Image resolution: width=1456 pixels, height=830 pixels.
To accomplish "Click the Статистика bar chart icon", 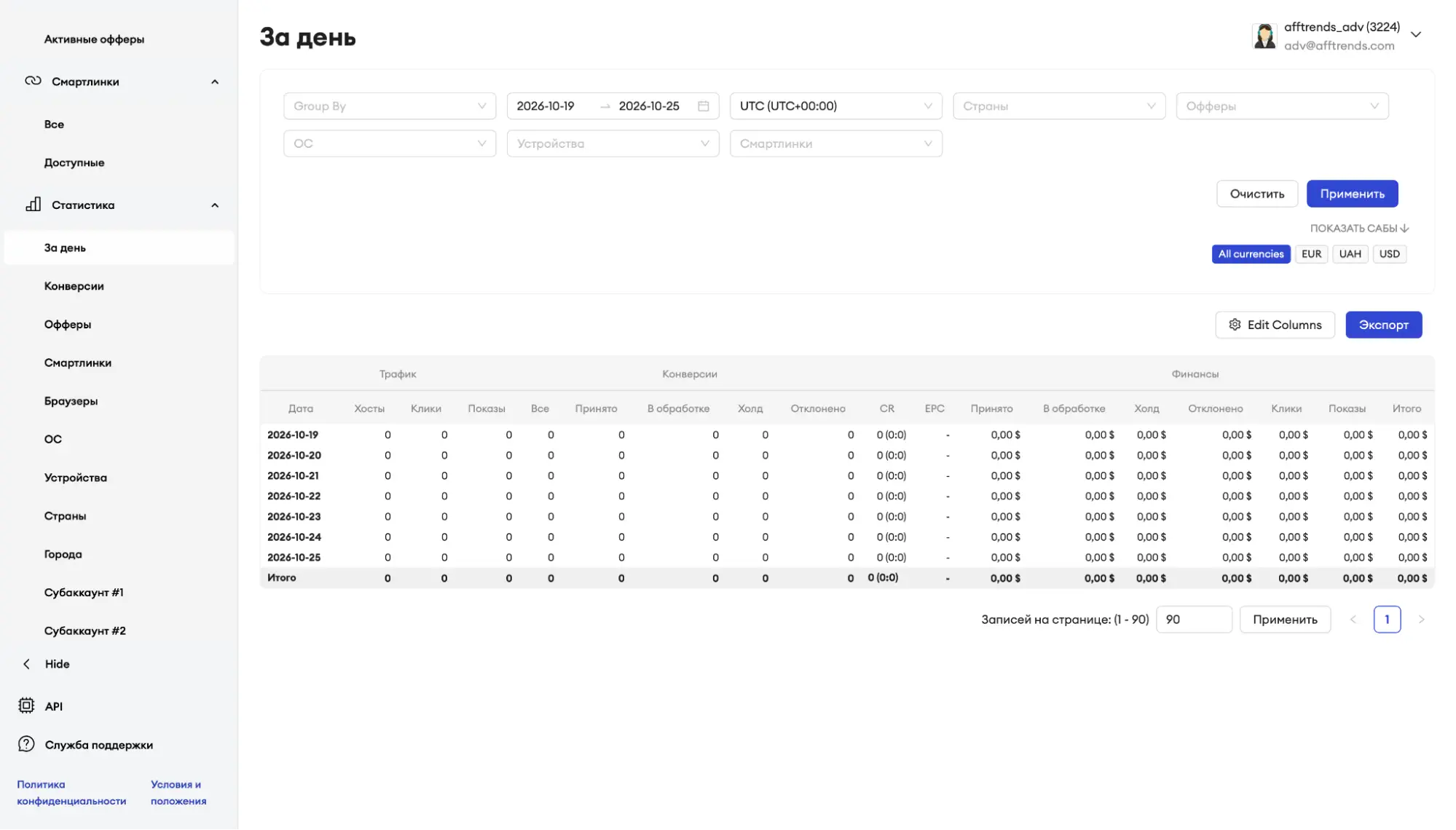I will pyautogui.click(x=33, y=205).
